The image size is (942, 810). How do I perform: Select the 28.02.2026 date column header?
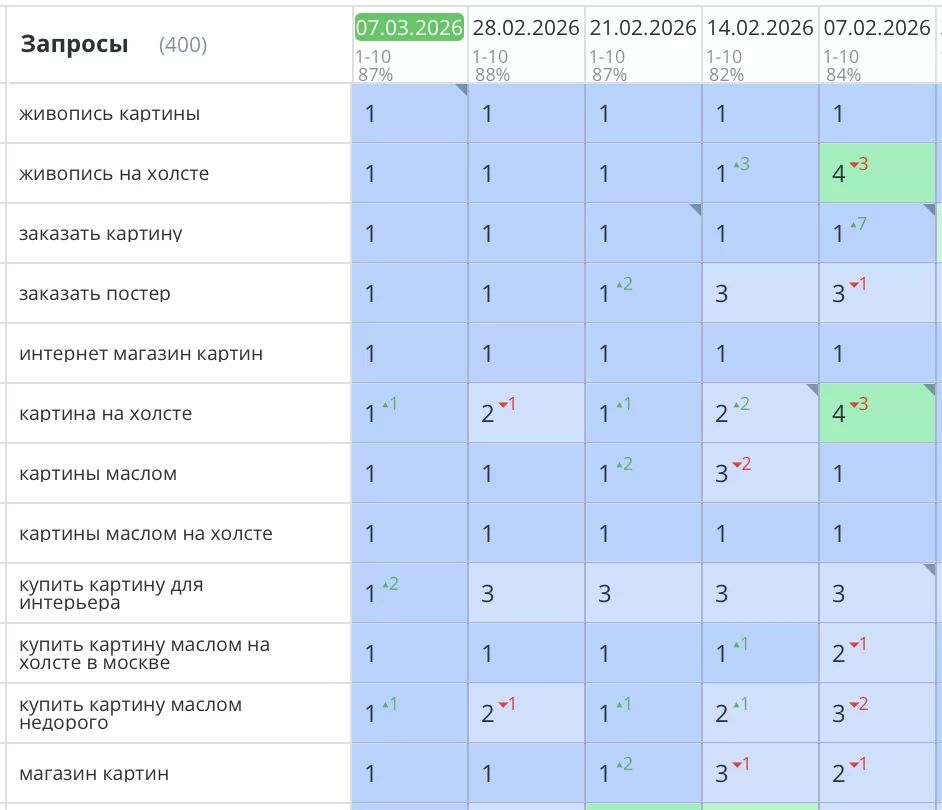point(525,28)
